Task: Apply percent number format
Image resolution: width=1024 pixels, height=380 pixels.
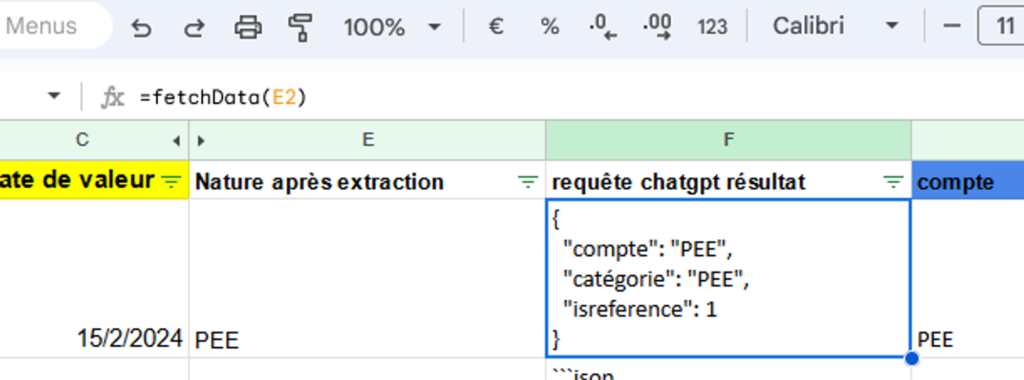Action: pyautogui.click(x=550, y=27)
